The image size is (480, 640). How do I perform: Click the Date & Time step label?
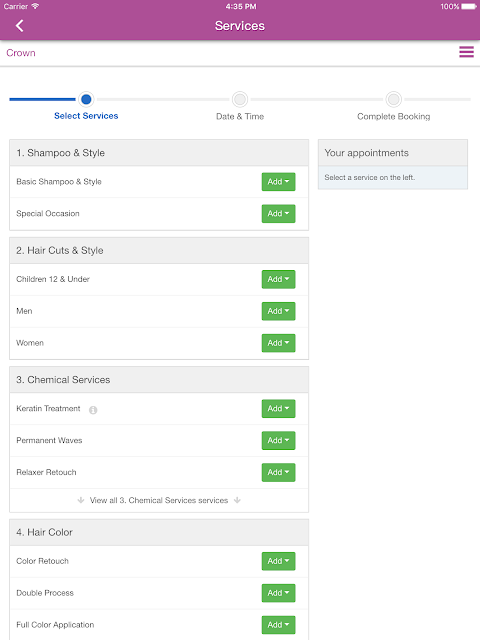(240, 116)
